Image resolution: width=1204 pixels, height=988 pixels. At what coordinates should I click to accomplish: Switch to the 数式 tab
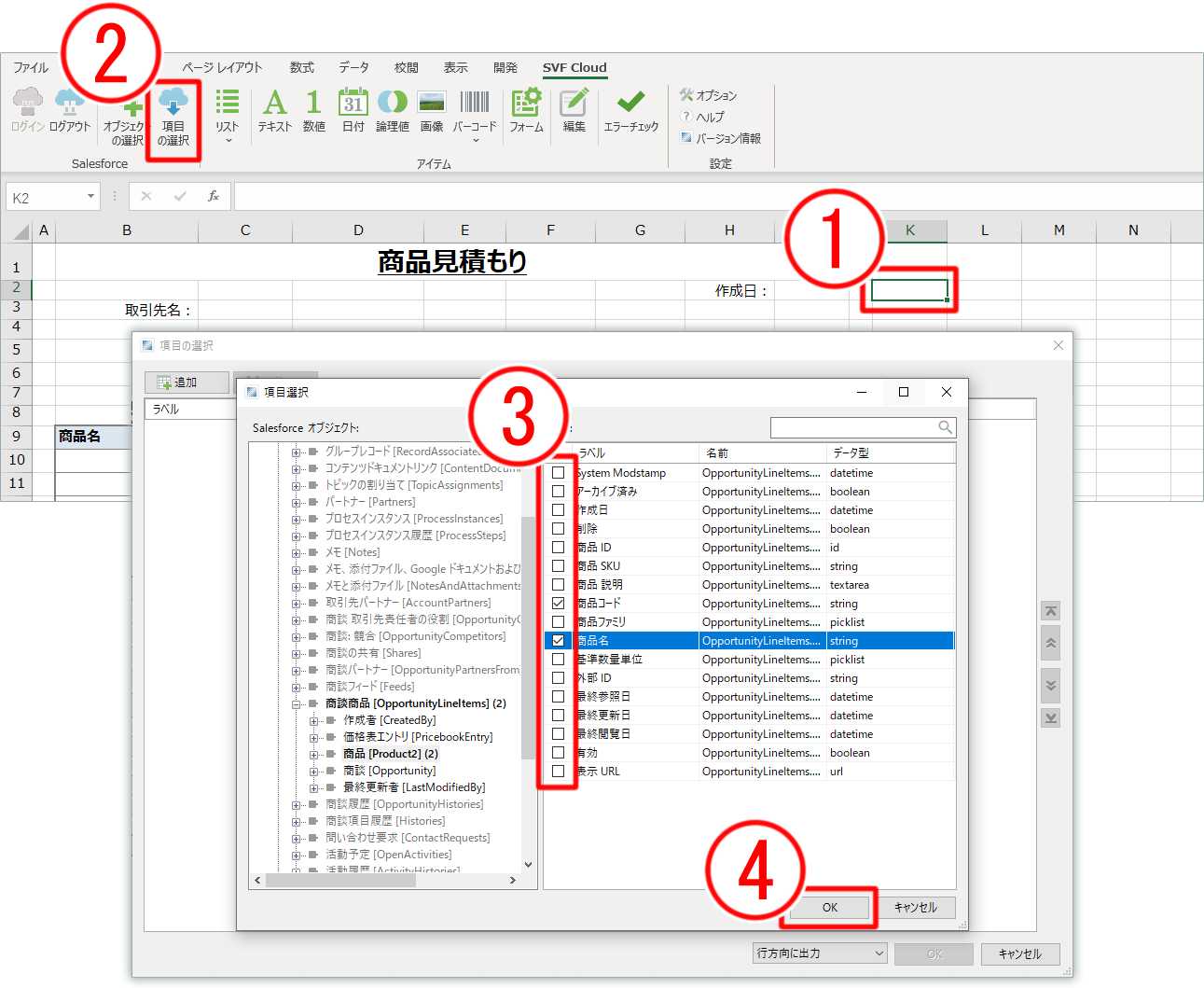[302, 67]
